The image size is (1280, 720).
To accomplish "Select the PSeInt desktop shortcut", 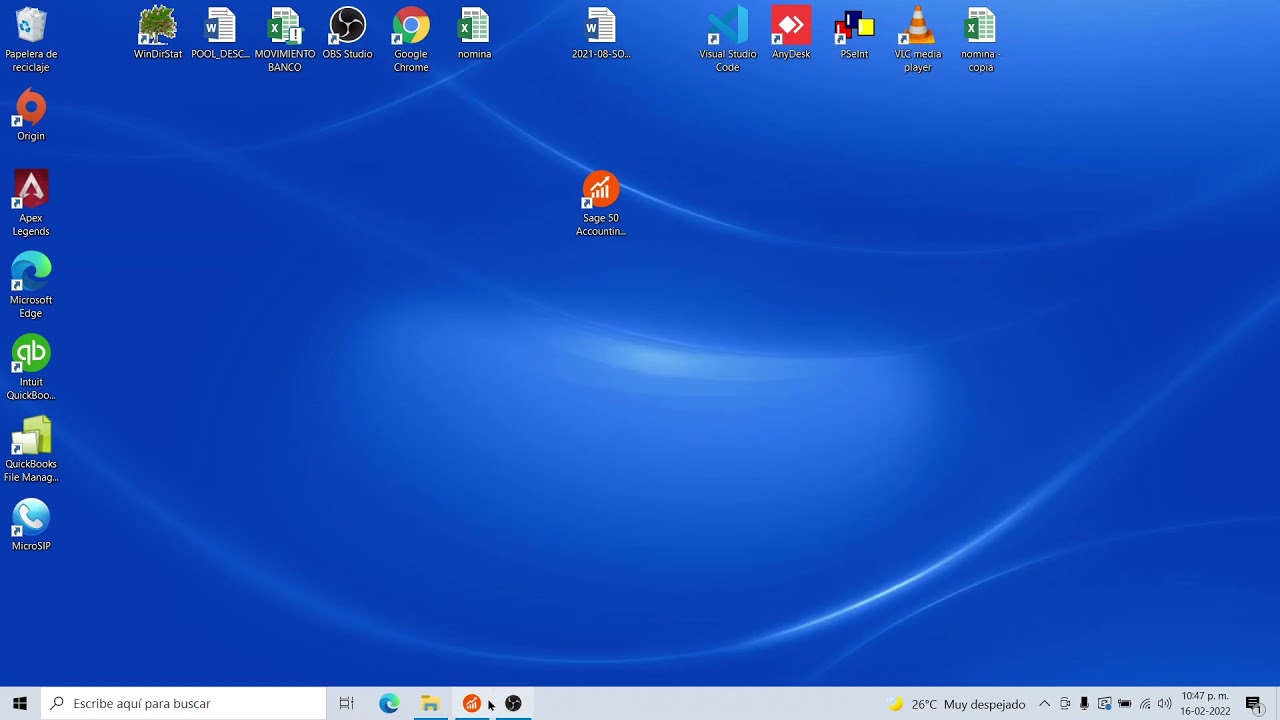I will (x=854, y=34).
